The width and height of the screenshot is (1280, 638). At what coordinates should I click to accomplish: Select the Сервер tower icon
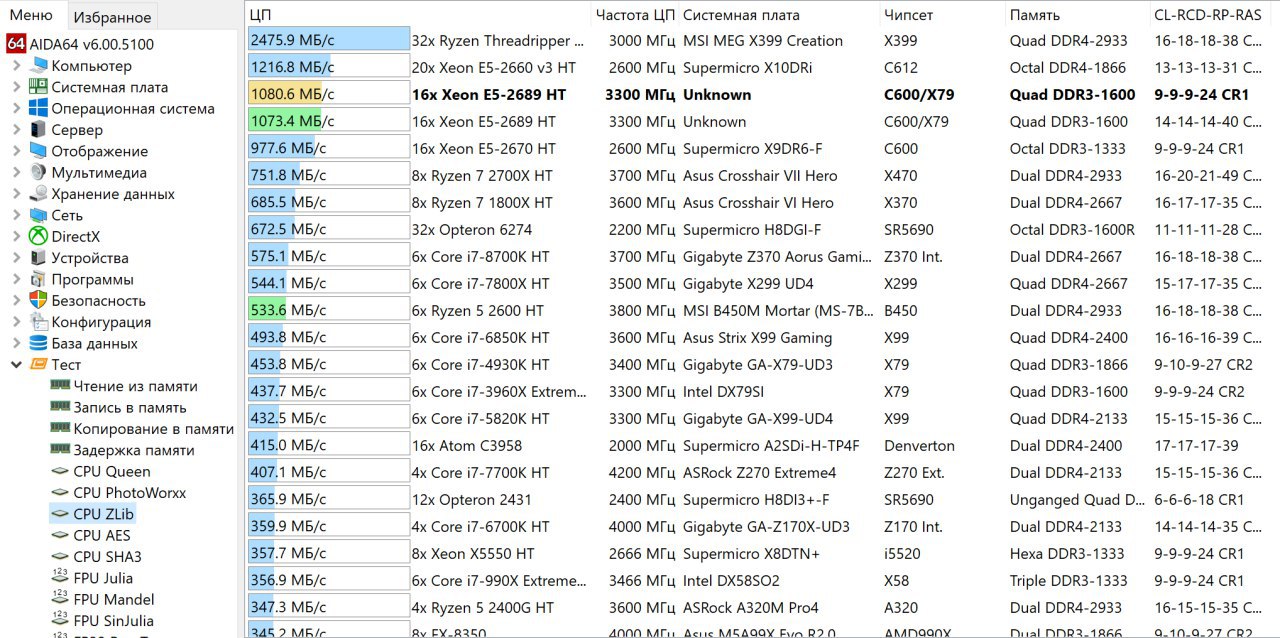click(x=38, y=130)
